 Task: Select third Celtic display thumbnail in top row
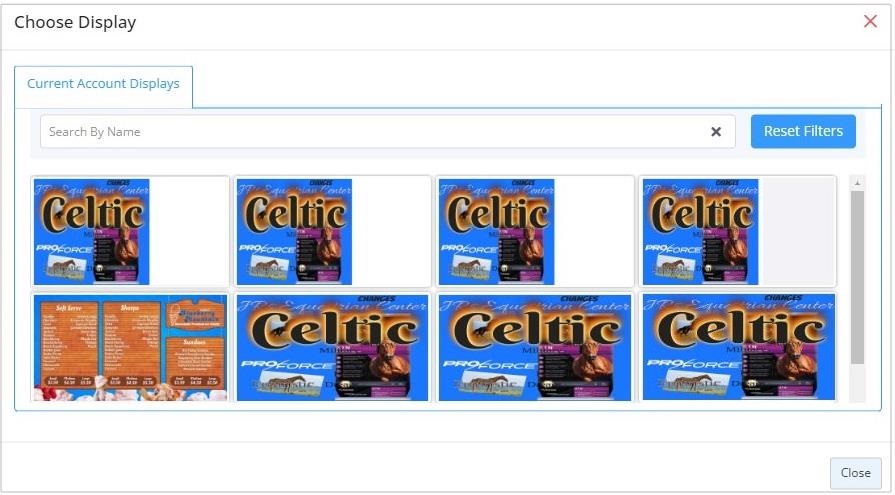(x=496, y=232)
